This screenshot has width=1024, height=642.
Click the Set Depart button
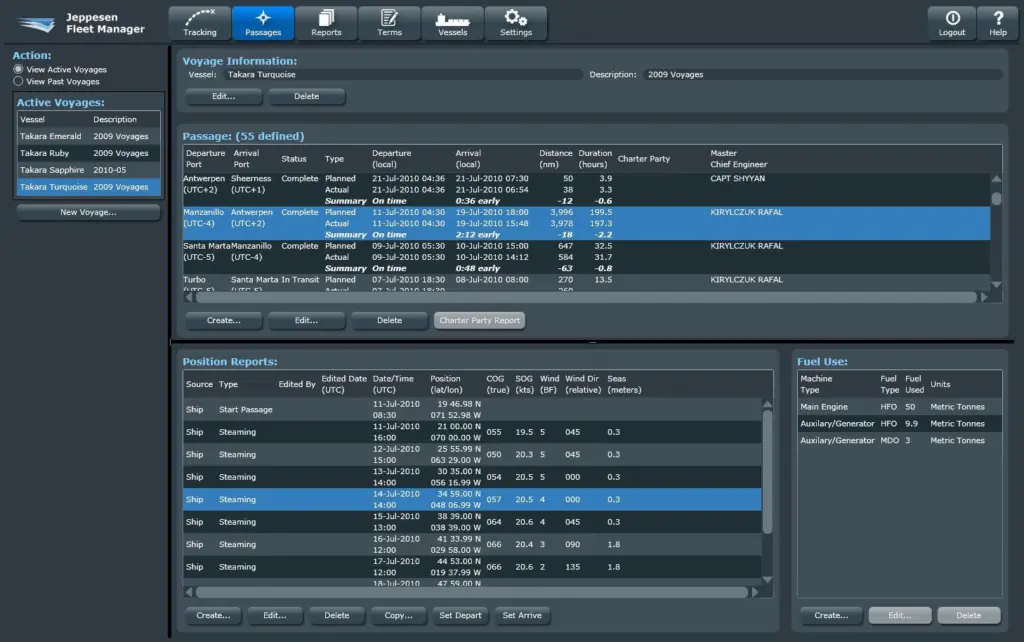[x=460, y=615]
